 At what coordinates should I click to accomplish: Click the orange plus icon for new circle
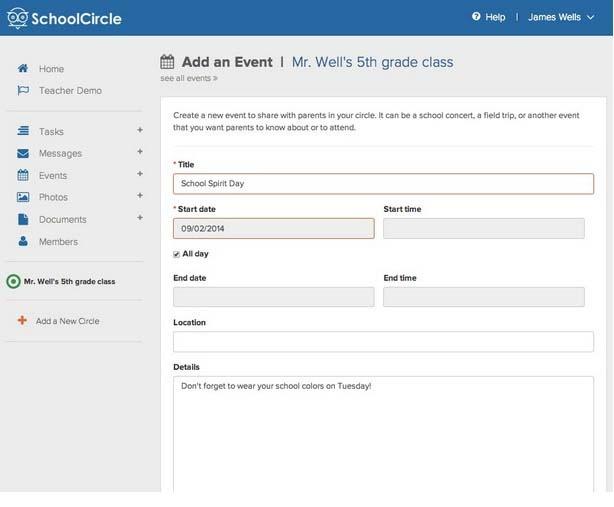coord(22,320)
